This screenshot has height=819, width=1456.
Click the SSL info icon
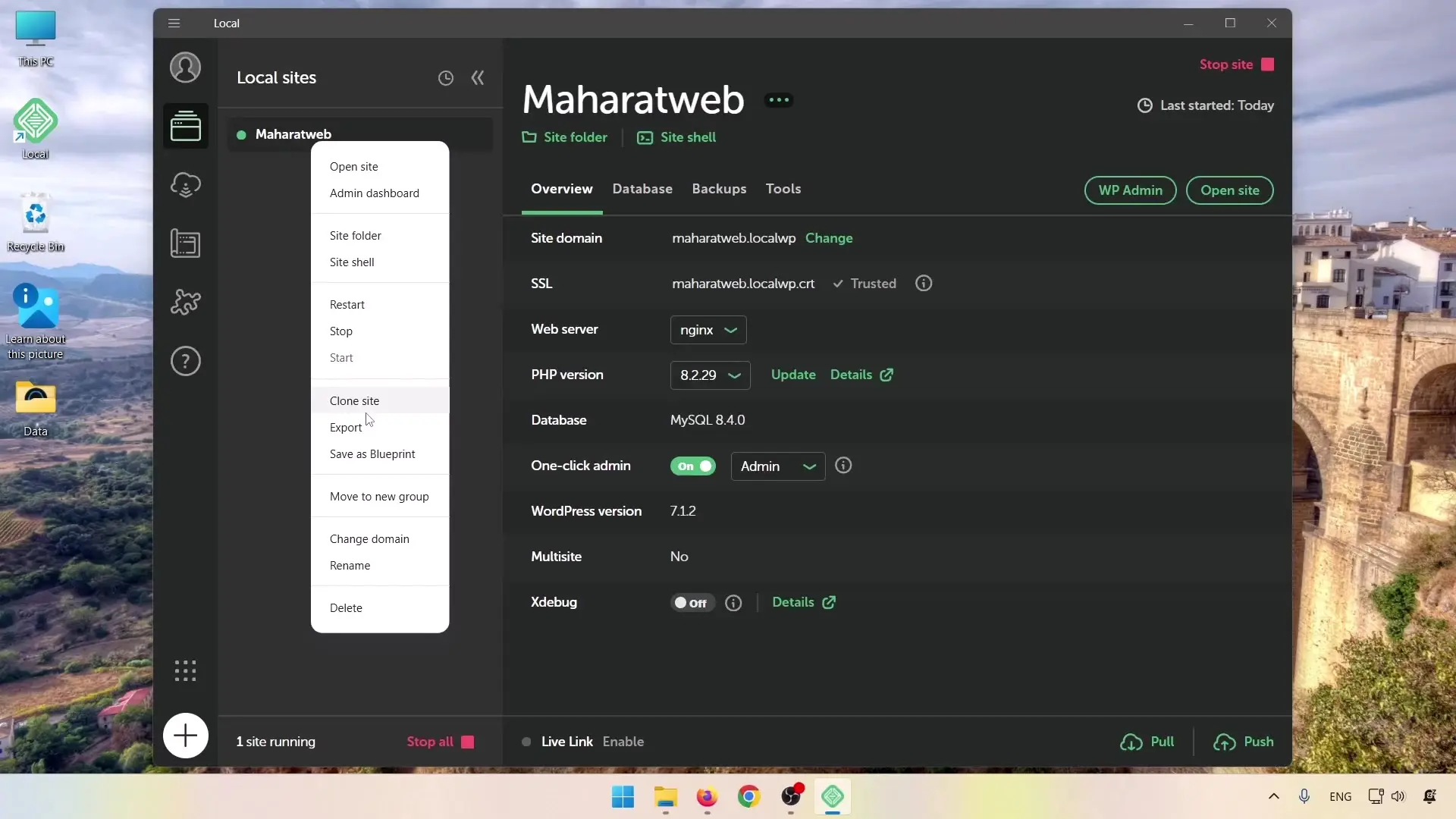coord(924,284)
